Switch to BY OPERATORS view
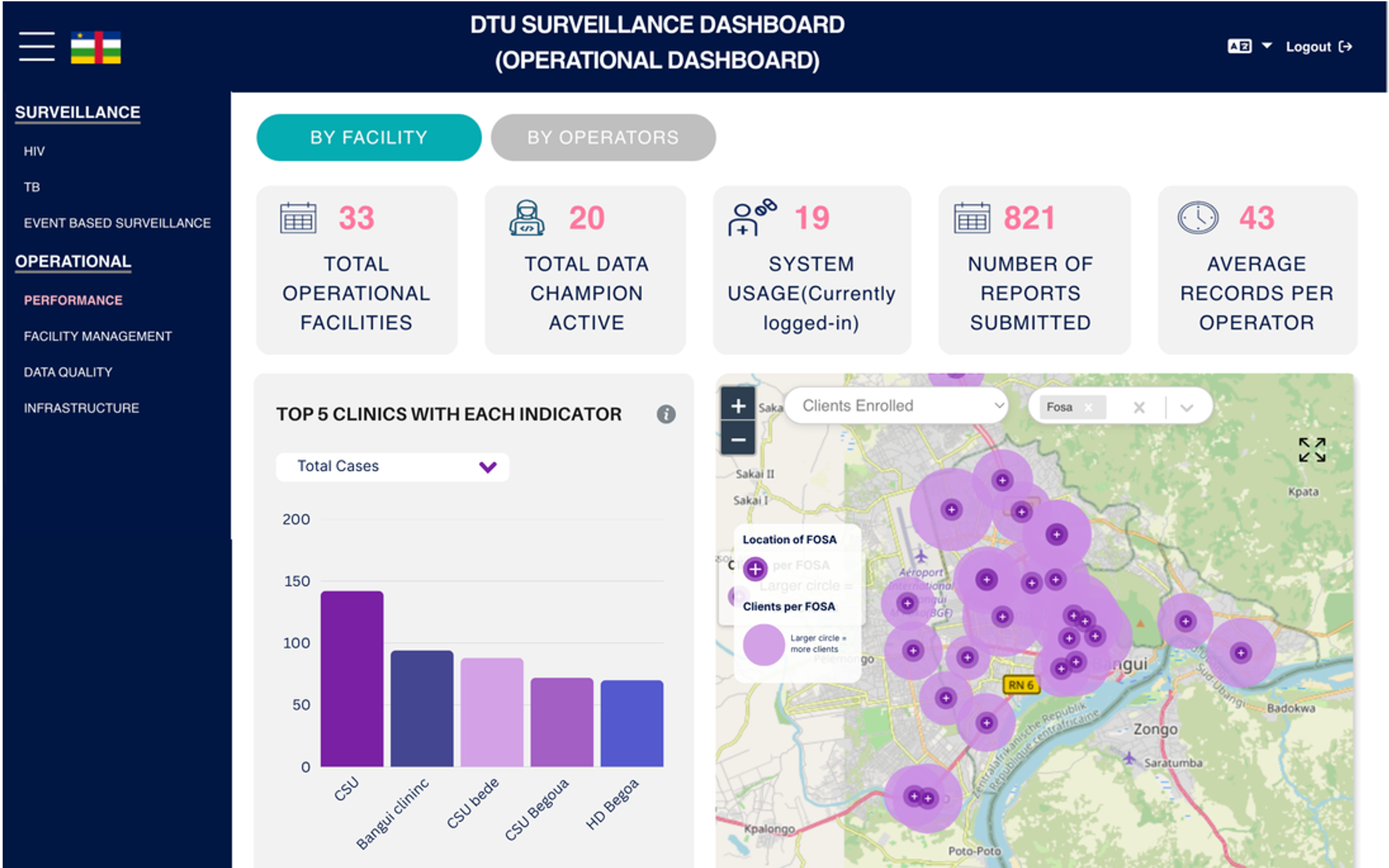This screenshot has width=1389, height=868. point(603,138)
